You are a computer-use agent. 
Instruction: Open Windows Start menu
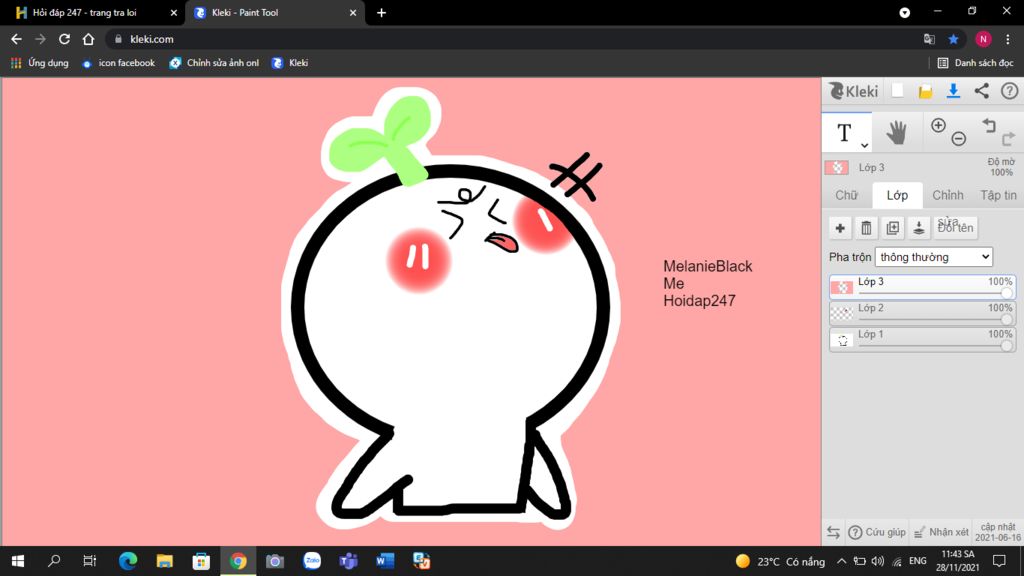(18, 561)
